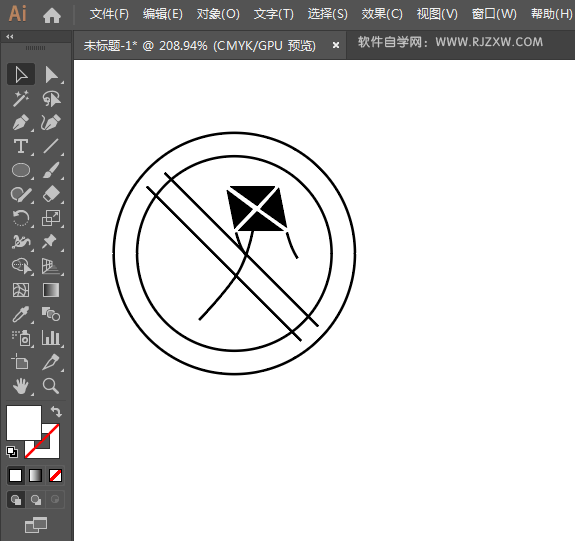Image resolution: width=575 pixels, height=541 pixels.
Task: Select the Ellipse tool
Action: (x=21, y=171)
